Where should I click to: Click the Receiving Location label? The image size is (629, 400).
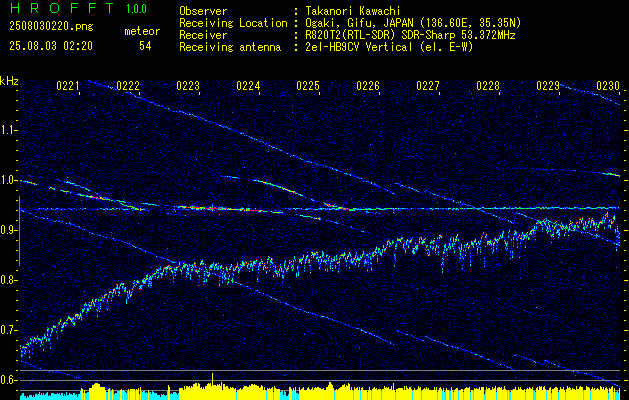coord(233,23)
